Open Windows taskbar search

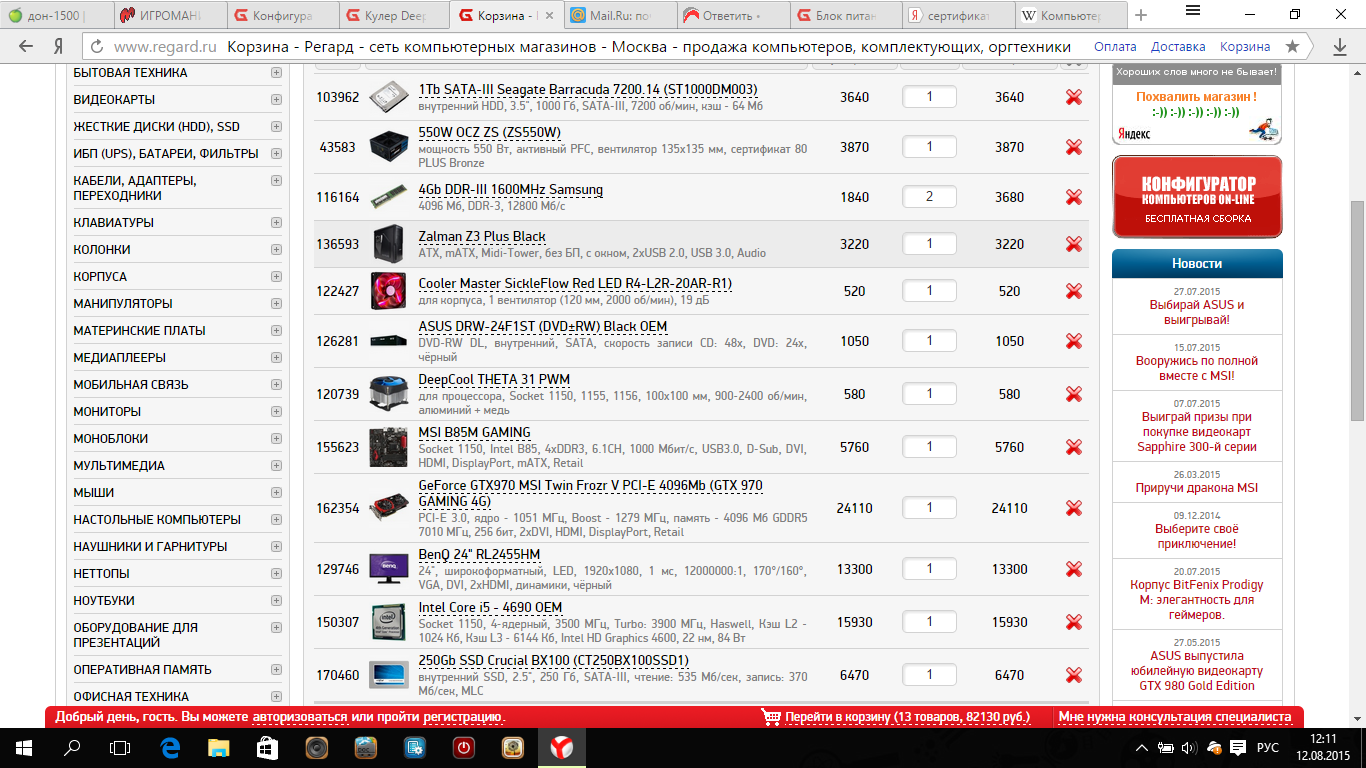(72, 748)
